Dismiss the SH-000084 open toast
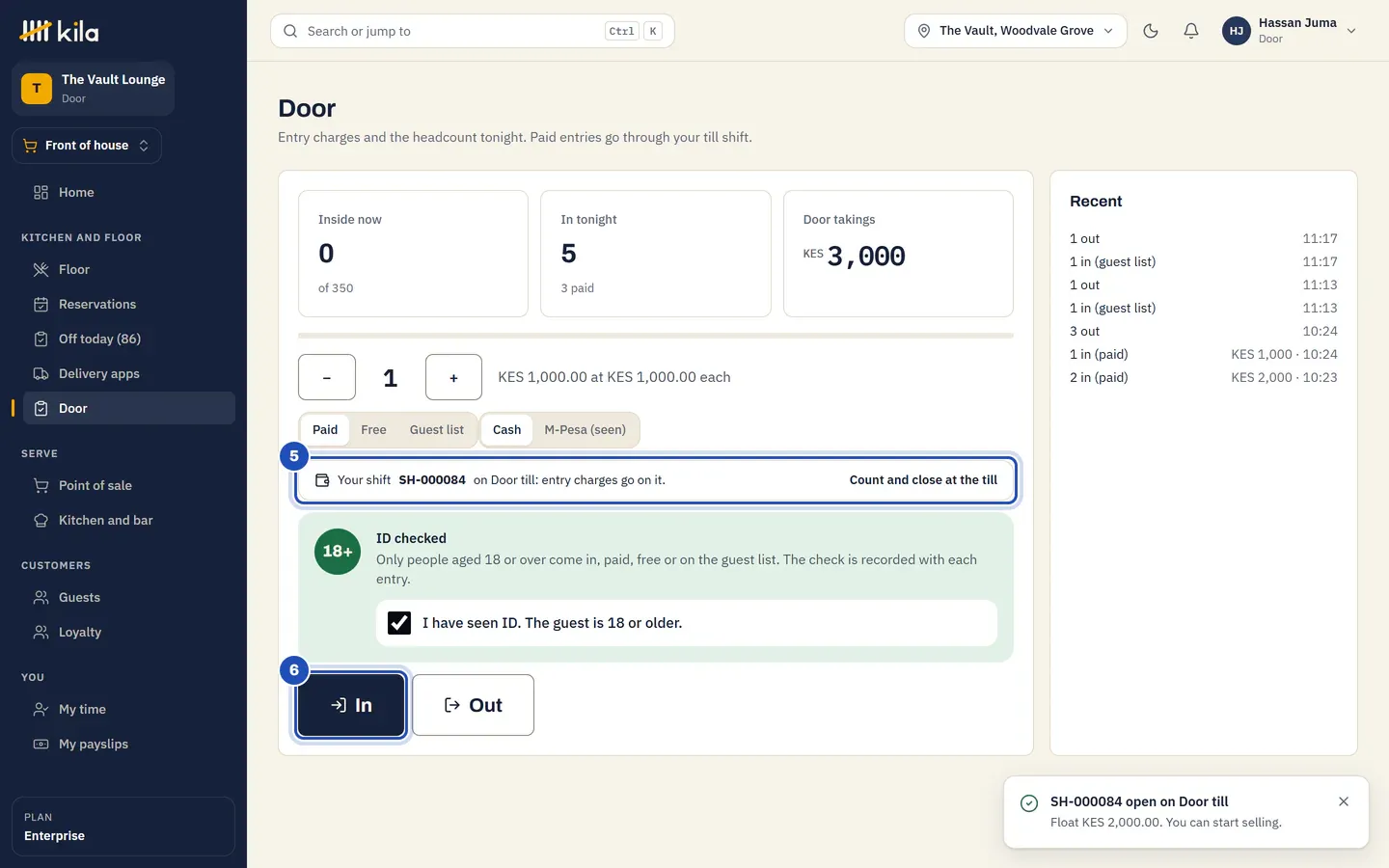The height and width of the screenshot is (868, 1389). [x=1344, y=801]
